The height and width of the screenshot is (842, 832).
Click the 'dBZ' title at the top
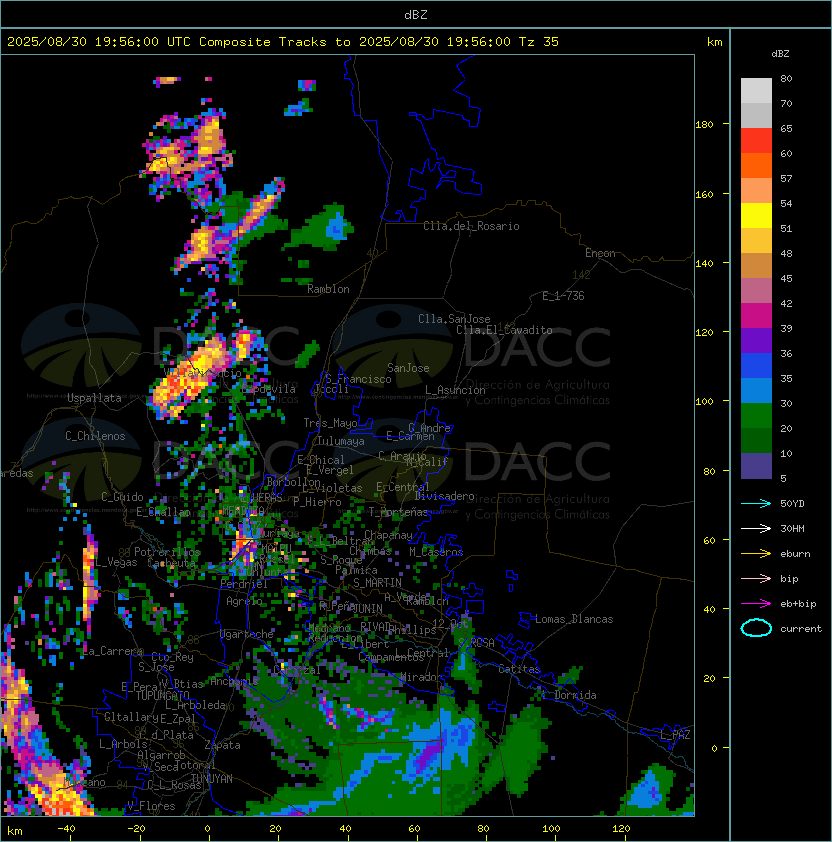tap(416, 15)
